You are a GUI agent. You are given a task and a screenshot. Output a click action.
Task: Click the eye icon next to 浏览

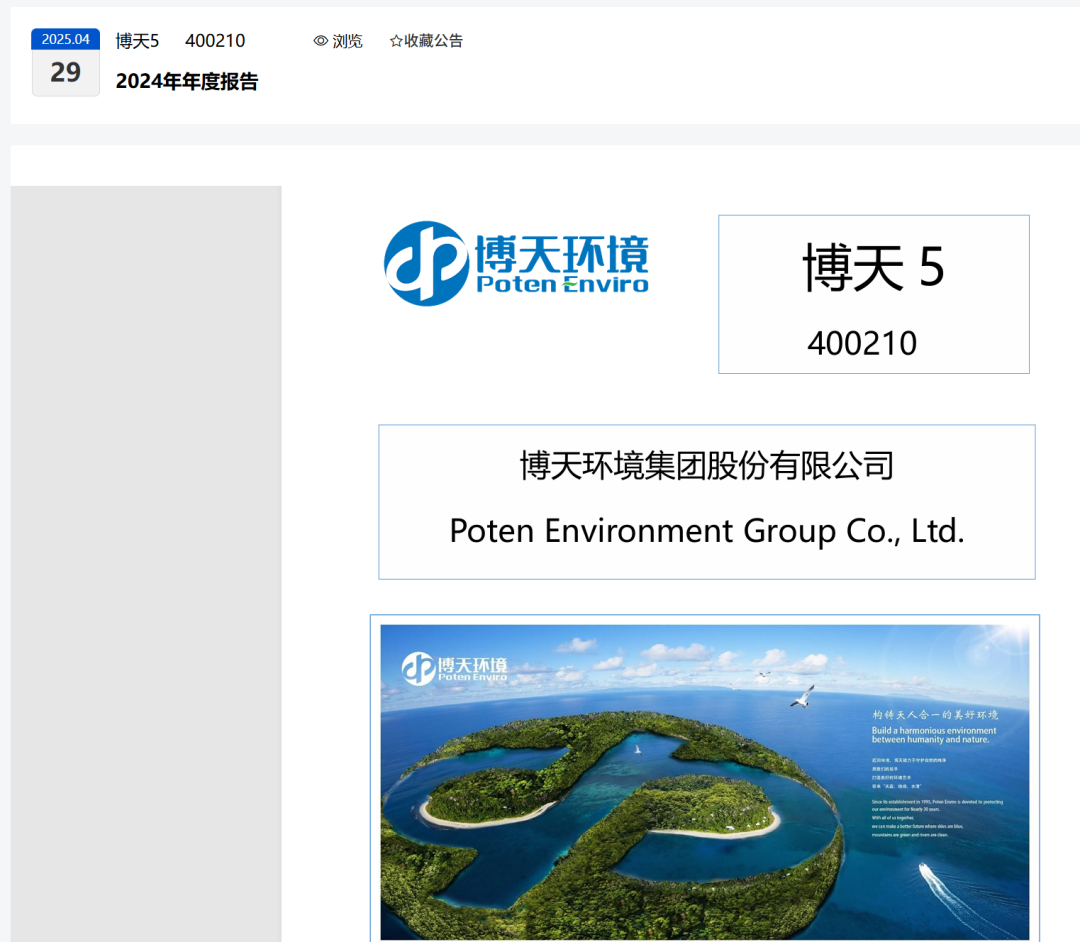320,41
